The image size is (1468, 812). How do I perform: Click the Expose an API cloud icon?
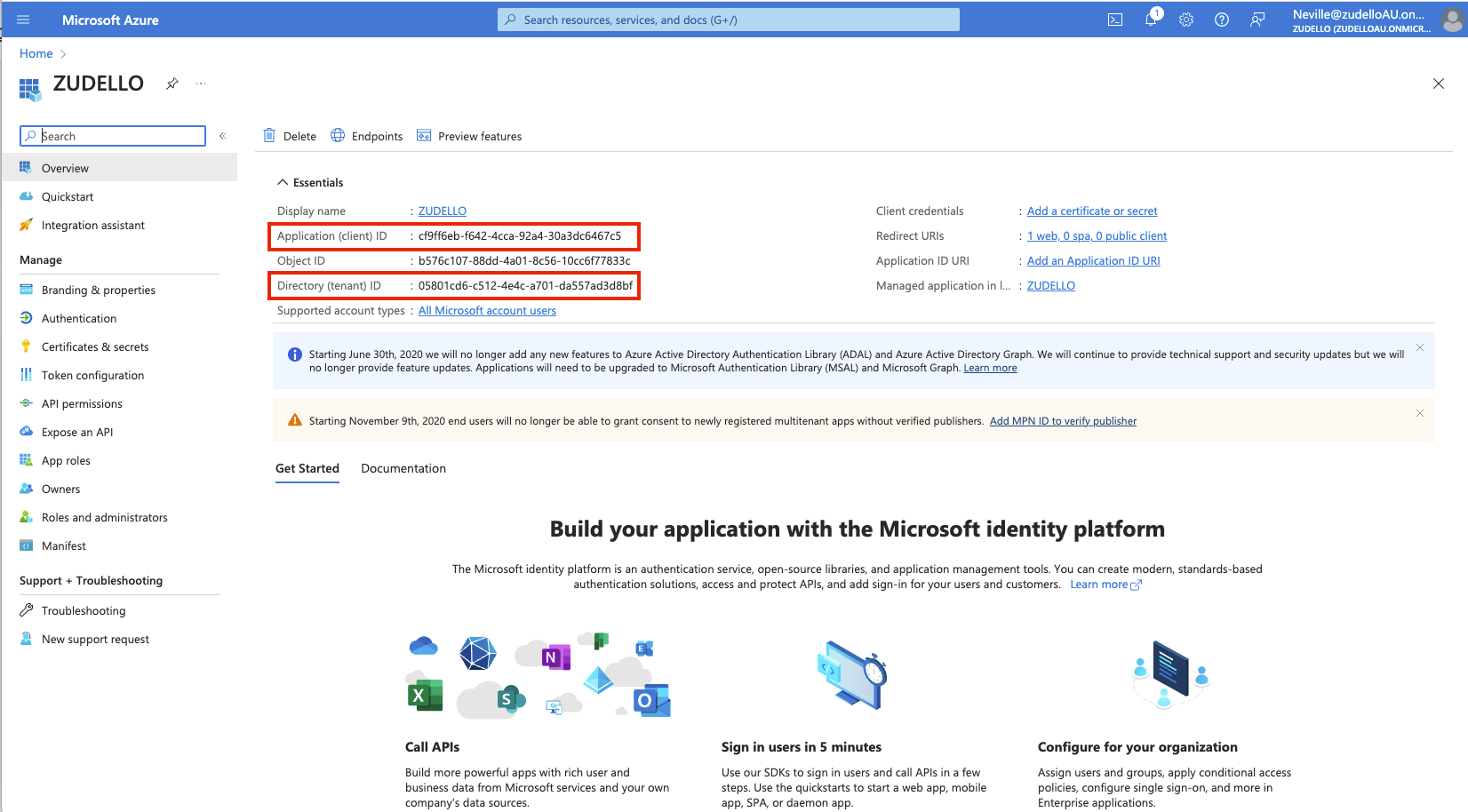tap(26, 432)
